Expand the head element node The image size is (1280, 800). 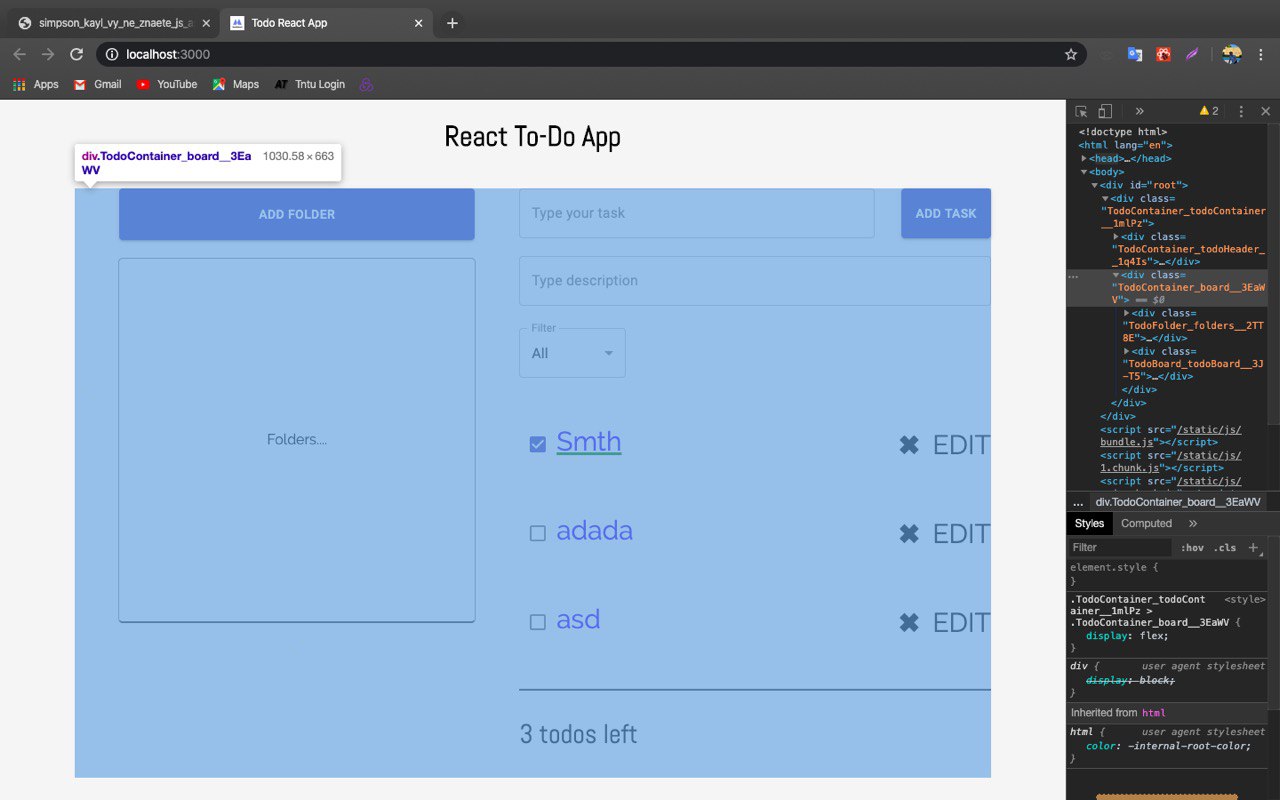pyautogui.click(x=1084, y=158)
